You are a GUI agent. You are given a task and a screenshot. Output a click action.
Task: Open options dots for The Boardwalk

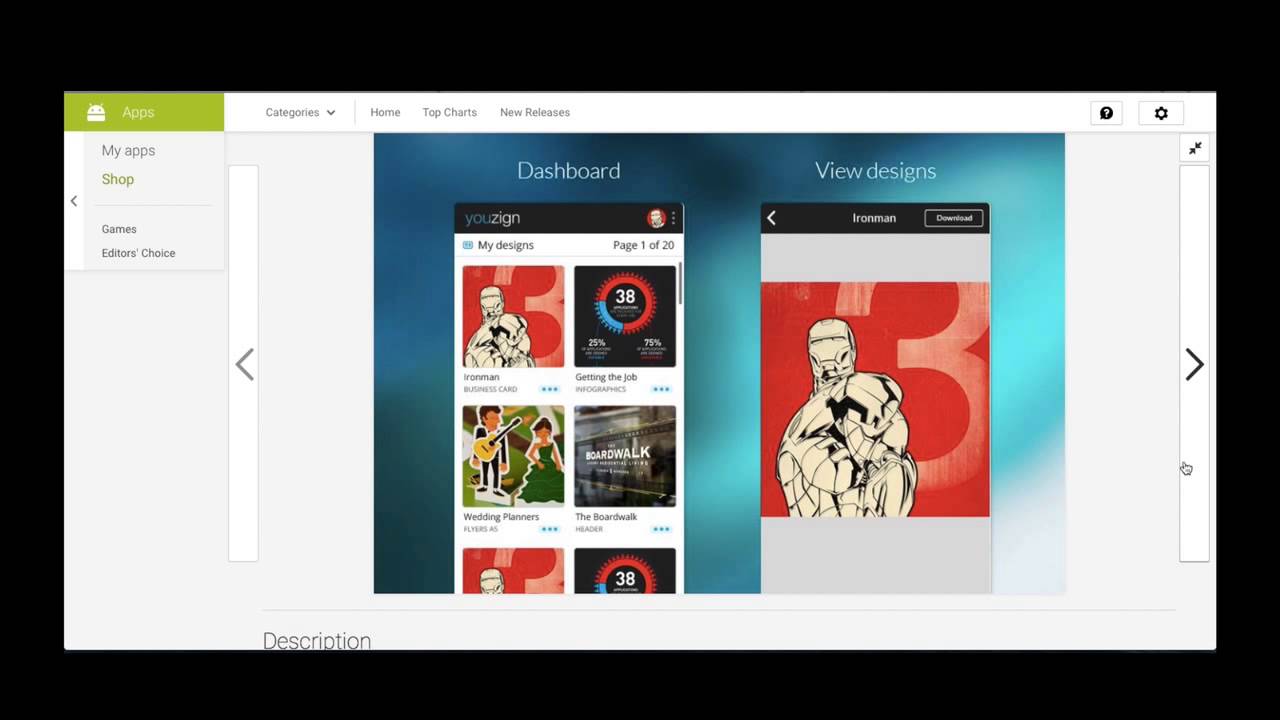coord(661,529)
